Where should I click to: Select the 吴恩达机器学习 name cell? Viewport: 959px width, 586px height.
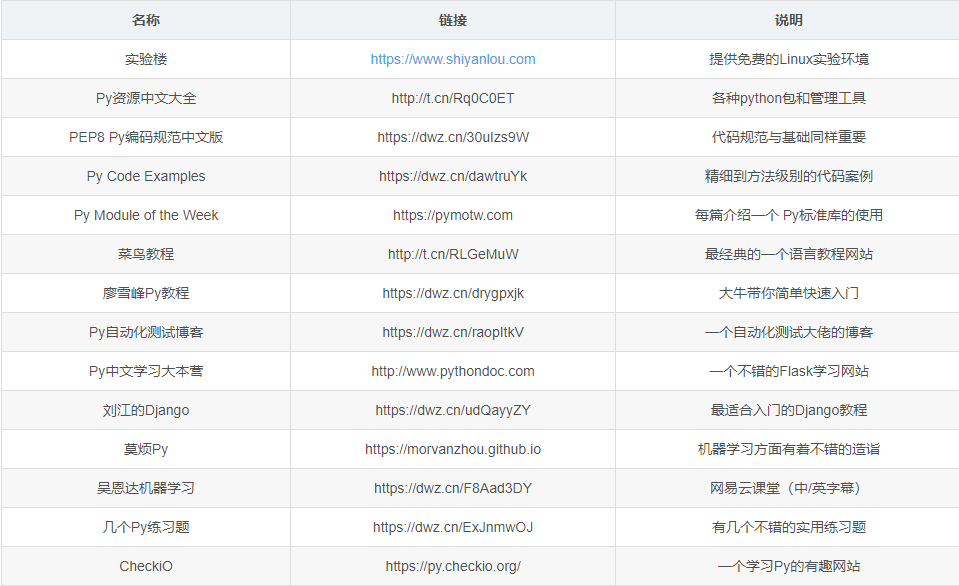(146, 488)
